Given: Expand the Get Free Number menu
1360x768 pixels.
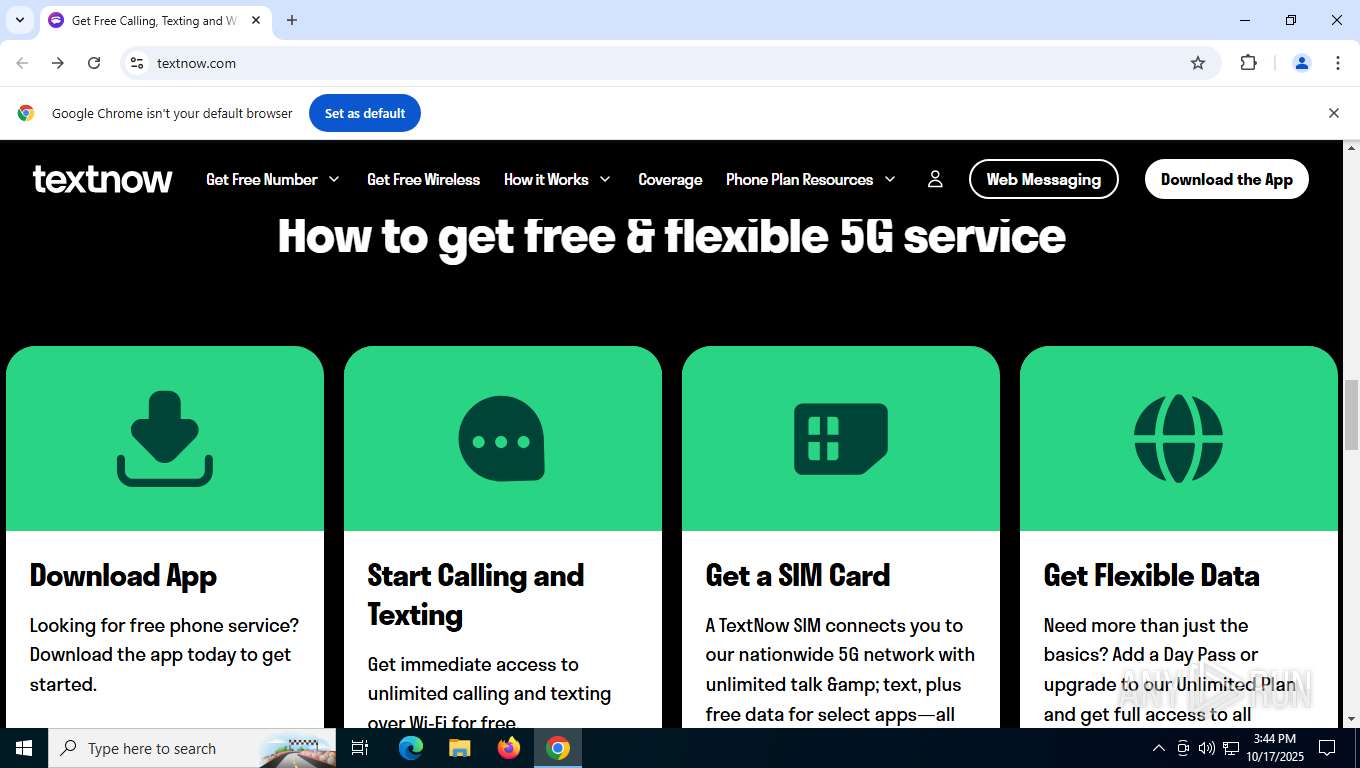Looking at the screenshot, I should point(273,179).
